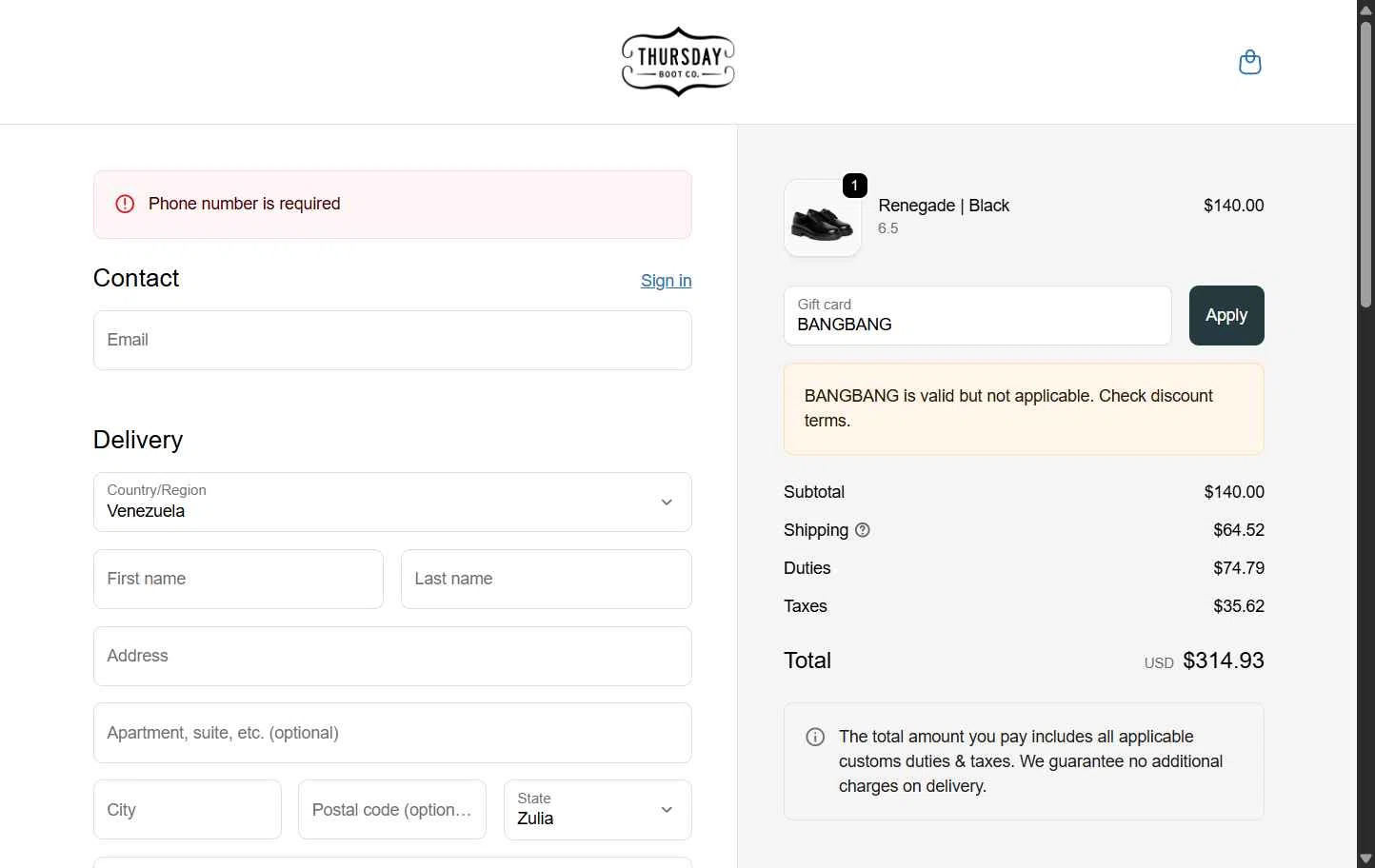Select the Postal code field
The height and width of the screenshot is (868, 1375).
coord(391,810)
